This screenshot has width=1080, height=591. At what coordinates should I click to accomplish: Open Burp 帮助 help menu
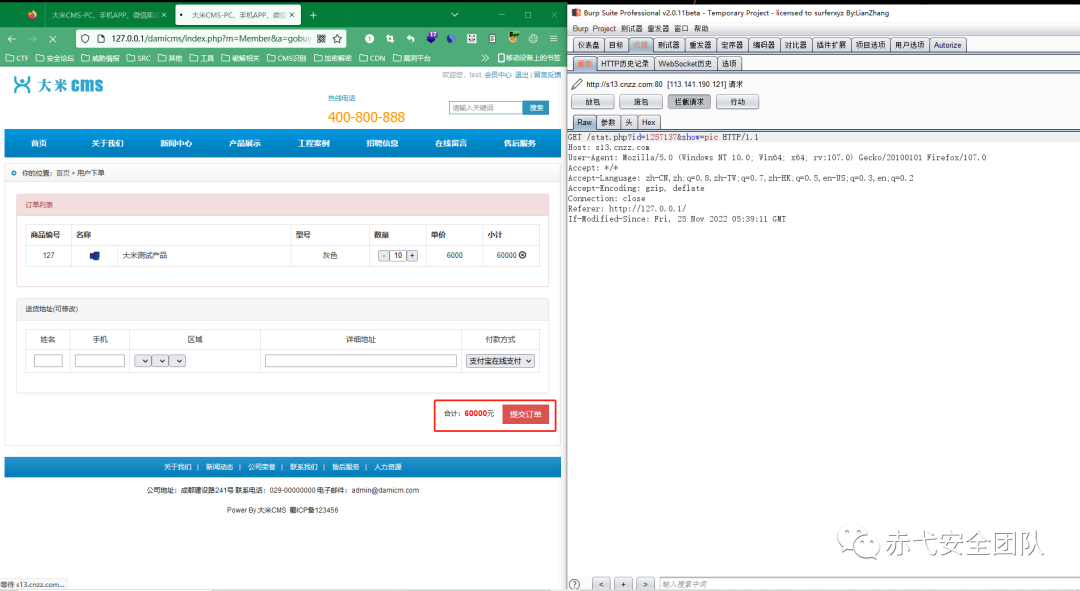[x=701, y=28]
